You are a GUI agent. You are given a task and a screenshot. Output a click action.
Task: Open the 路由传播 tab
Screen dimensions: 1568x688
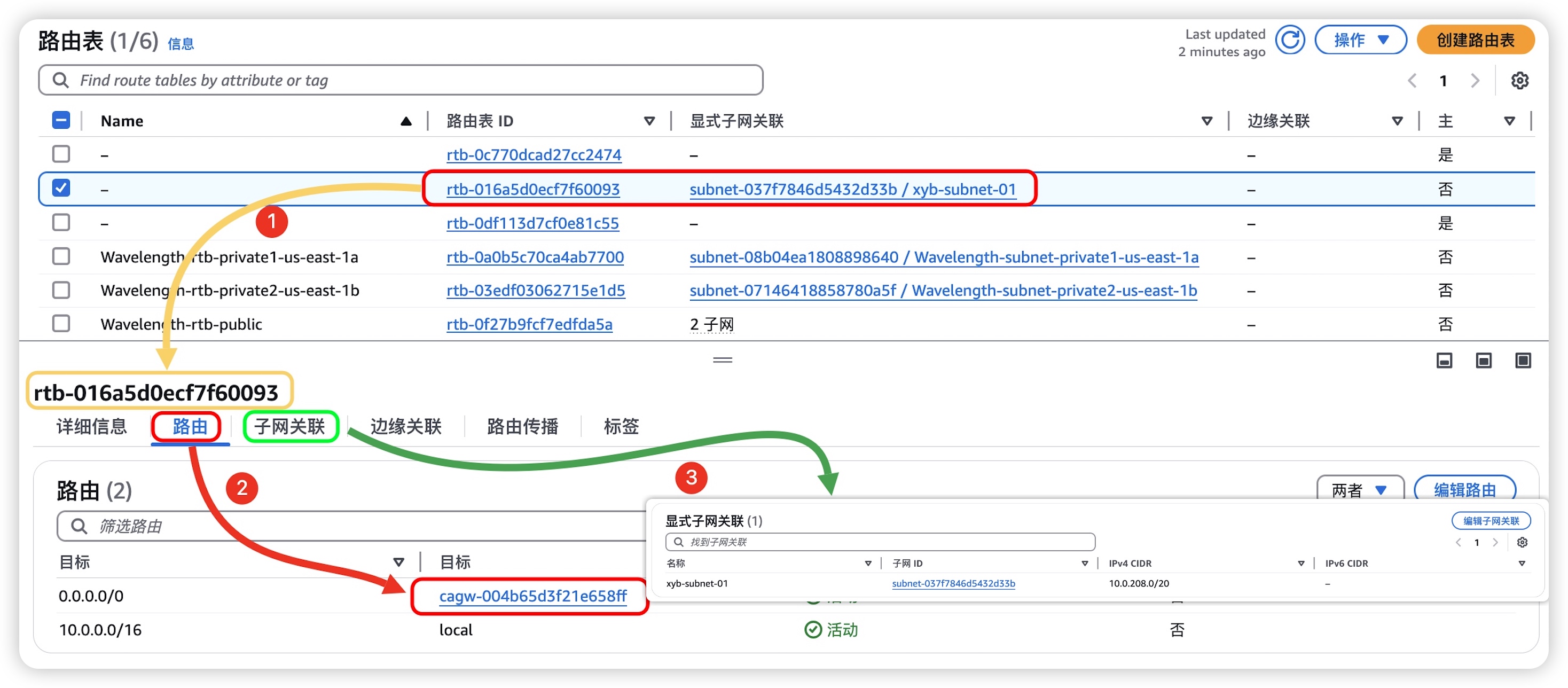(522, 426)
